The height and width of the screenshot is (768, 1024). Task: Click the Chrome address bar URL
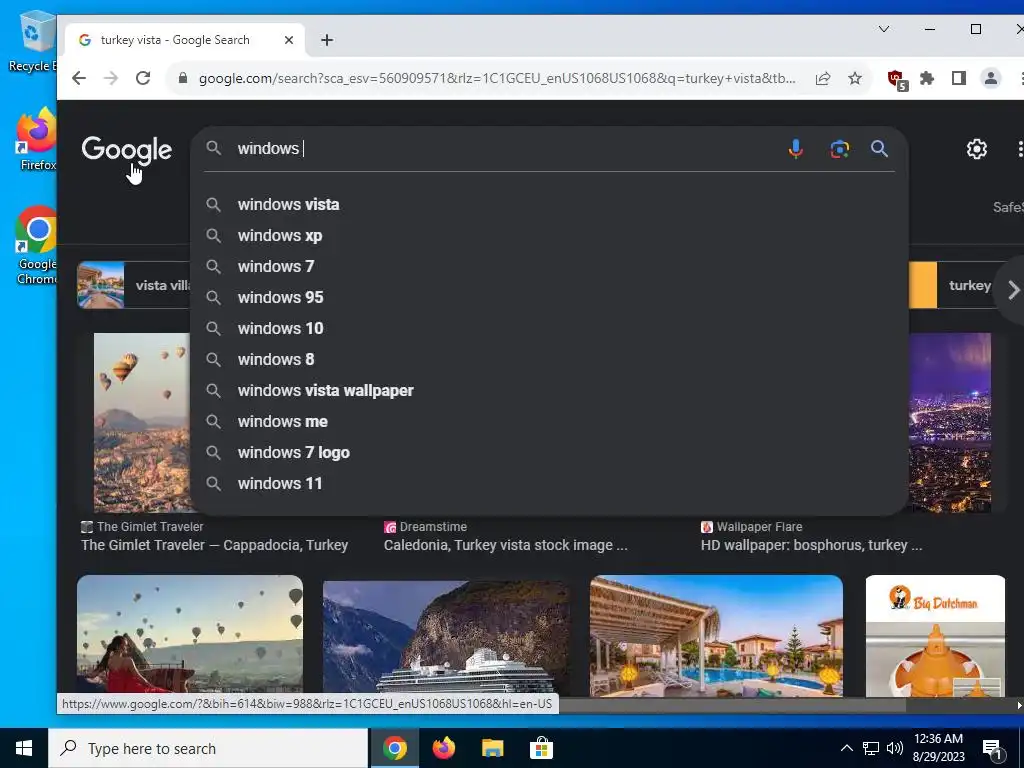[496, 78]
